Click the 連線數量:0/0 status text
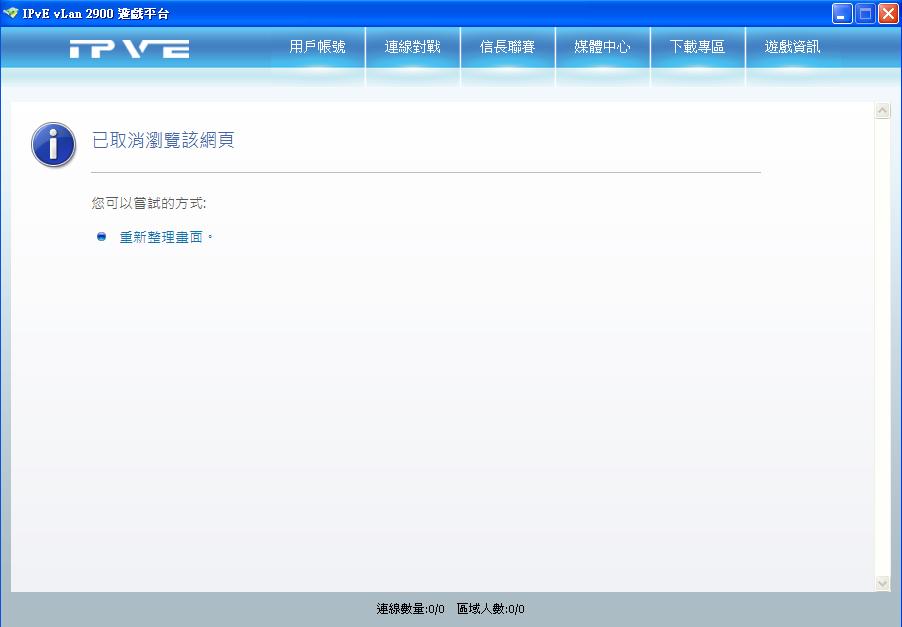Viewport: 902px width, 627px height. point(410,609)
